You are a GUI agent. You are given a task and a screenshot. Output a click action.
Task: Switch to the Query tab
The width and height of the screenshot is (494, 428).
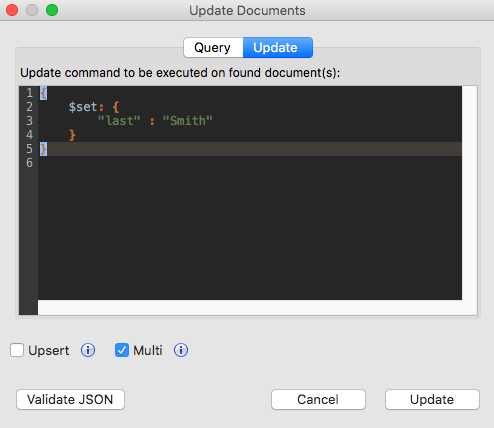click(x=213, y=47)
